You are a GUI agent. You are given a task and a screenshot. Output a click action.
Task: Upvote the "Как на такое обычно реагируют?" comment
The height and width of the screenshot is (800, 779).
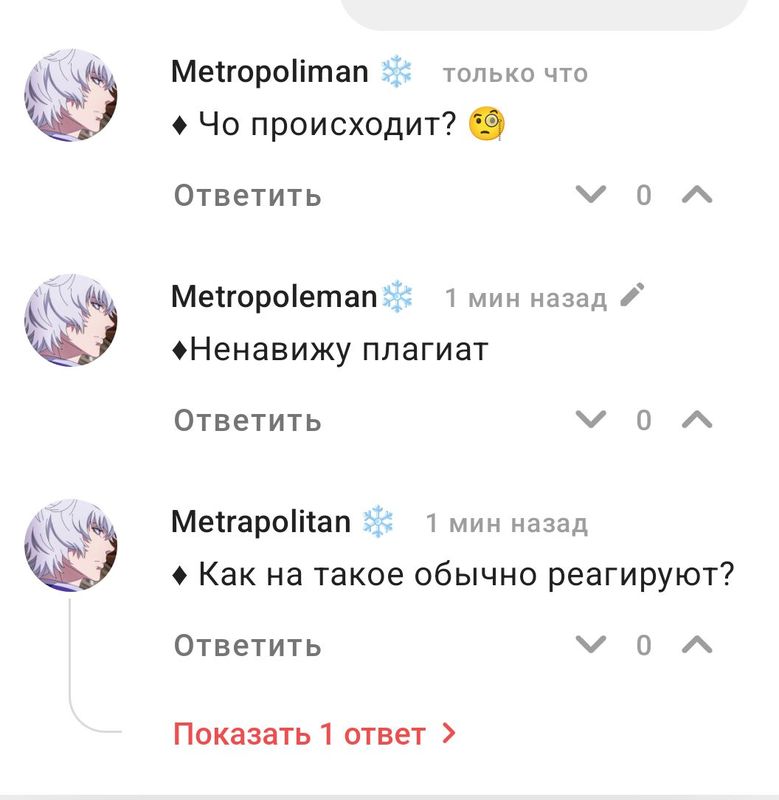coord(696,644)
